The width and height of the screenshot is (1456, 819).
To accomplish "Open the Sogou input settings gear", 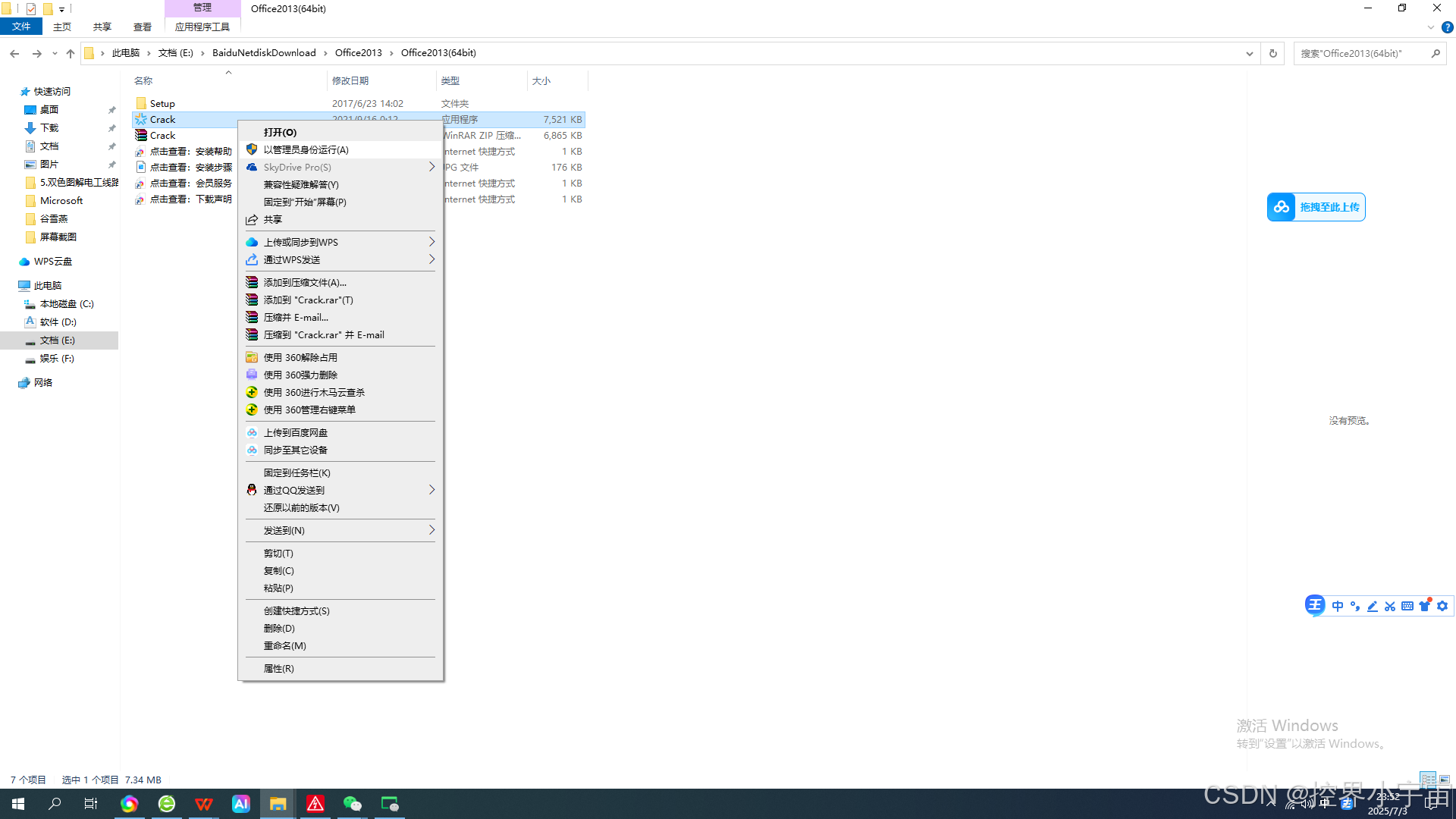I will coord(1442,606).
